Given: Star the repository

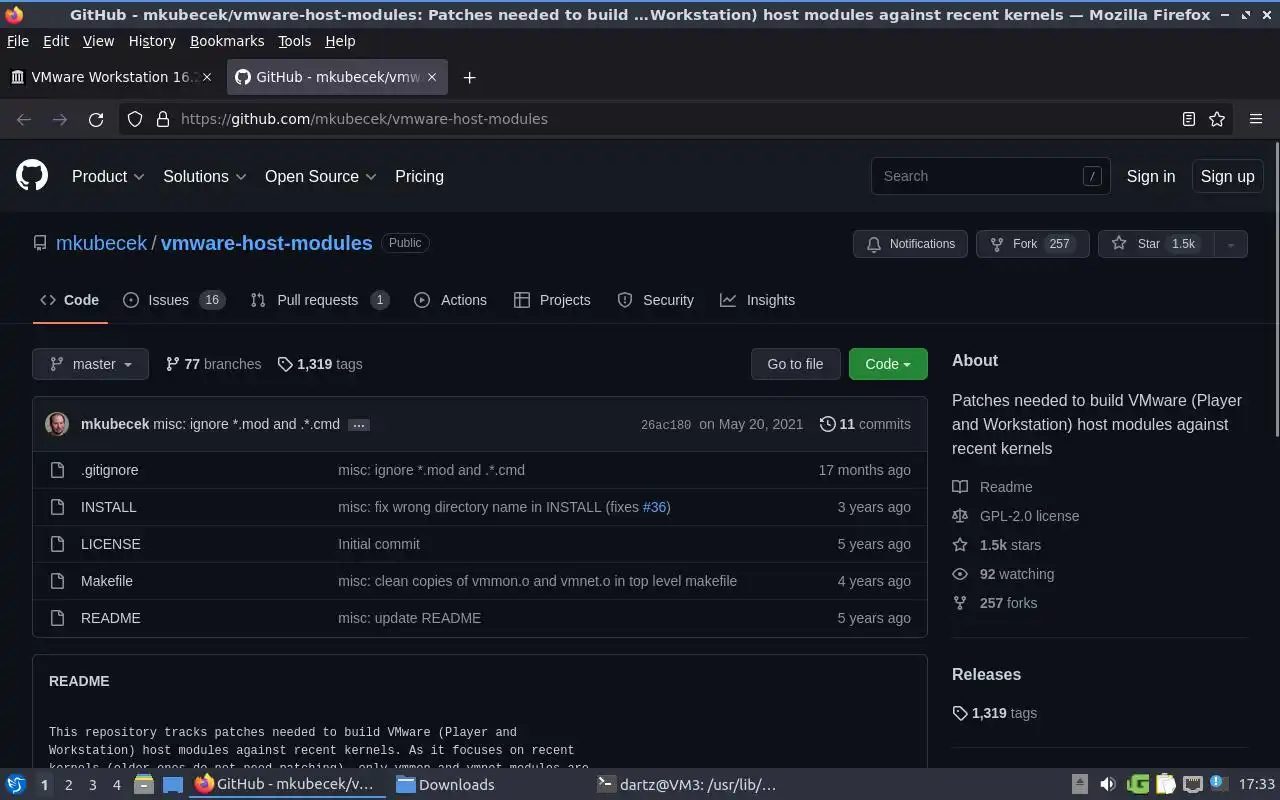Looking at the screenshot, I should tap(1156, 244).
